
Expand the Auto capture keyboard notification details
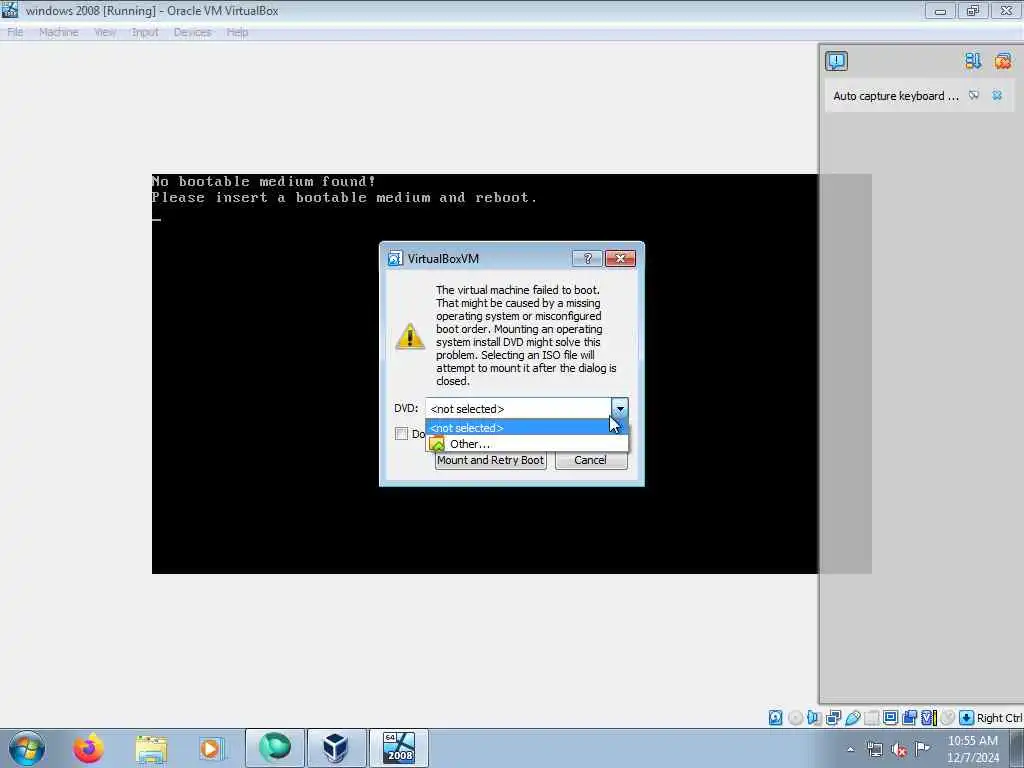point(974,95)
